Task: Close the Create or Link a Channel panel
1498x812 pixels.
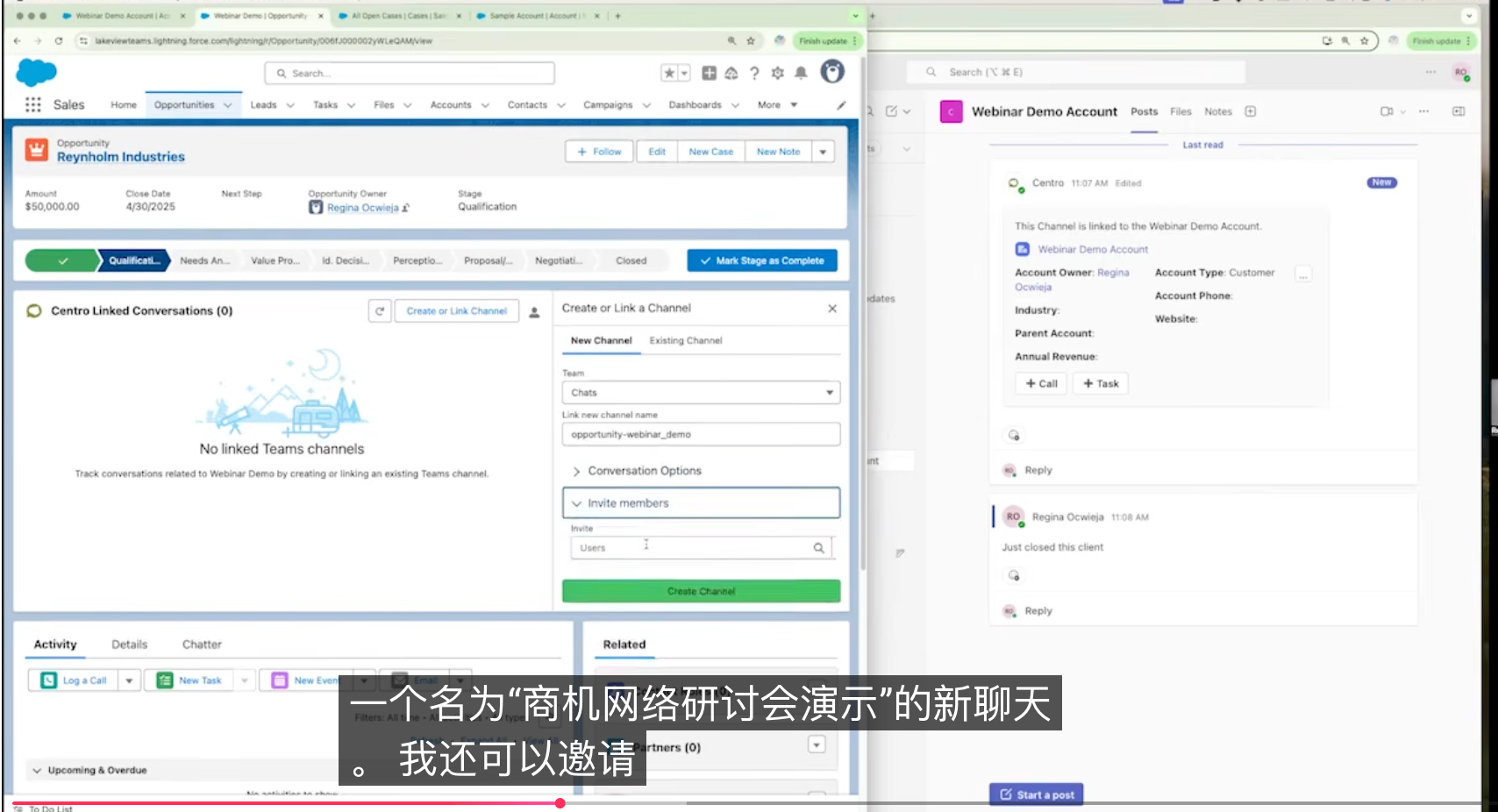Action: point(832,309)
